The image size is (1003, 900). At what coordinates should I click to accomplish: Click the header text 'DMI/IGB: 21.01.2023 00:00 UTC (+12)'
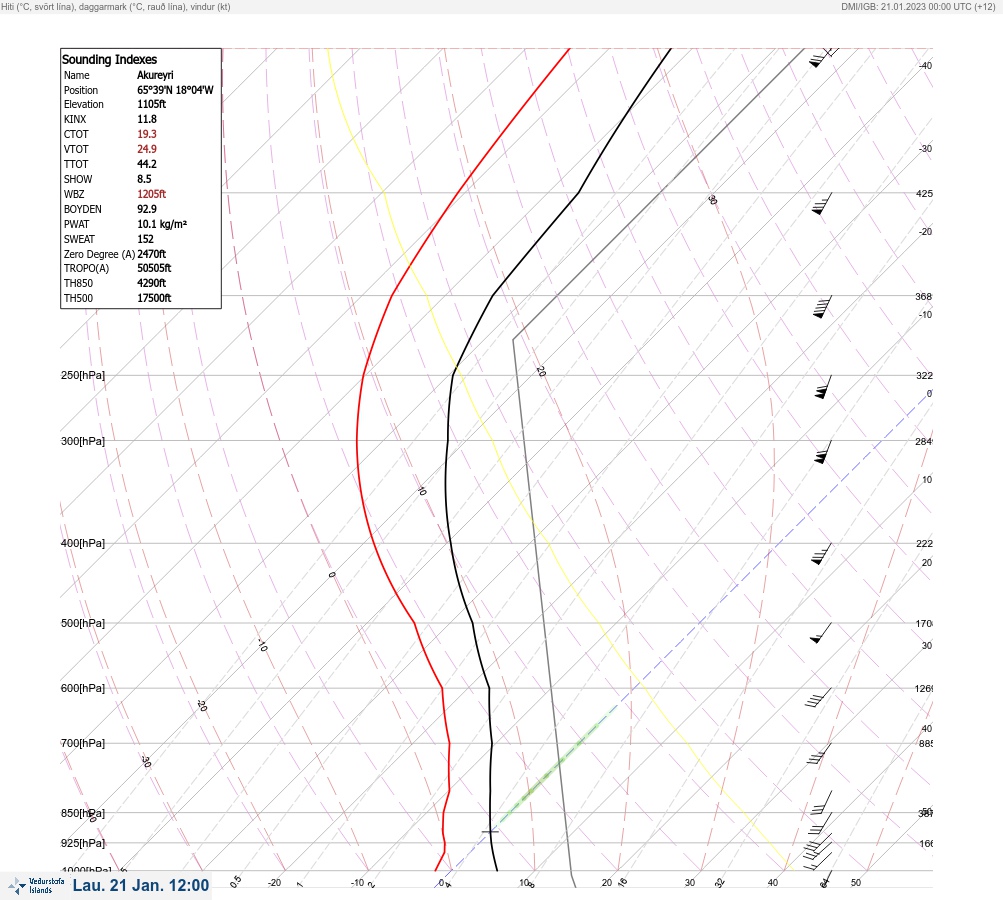click(x=919, y=6)
